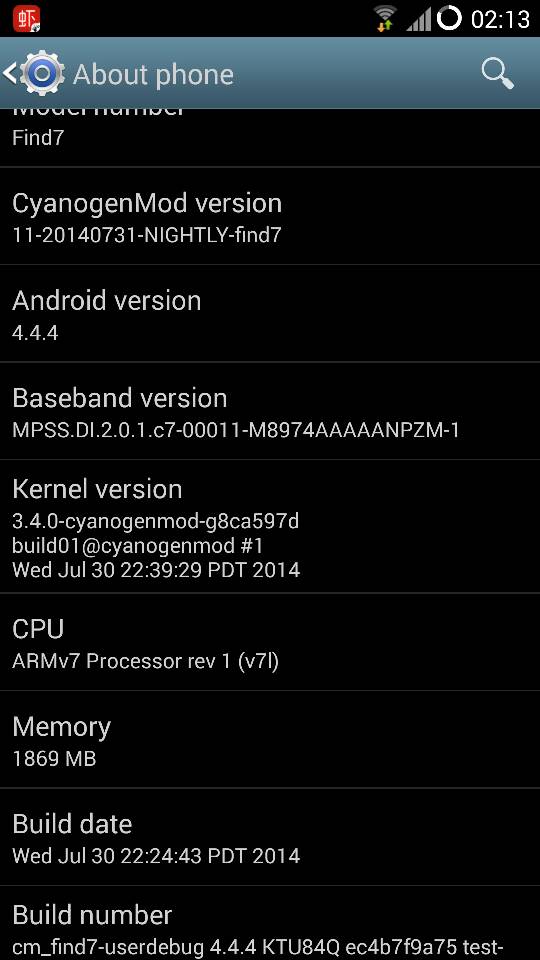The width and height of the screenshot is (540, 960).
Task: Select the Model number Find7 entry
Action: (270, 138)
